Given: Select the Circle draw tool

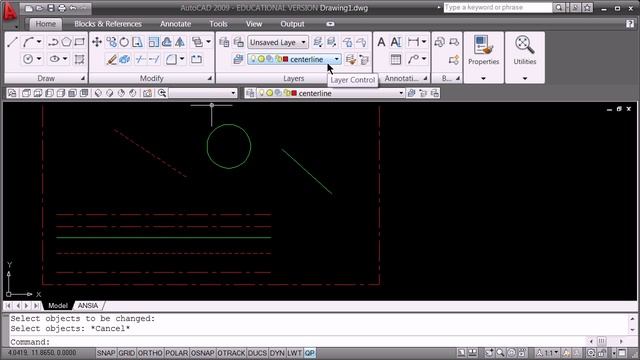Looking at the screenshot, I should click(x=28, y=59).
